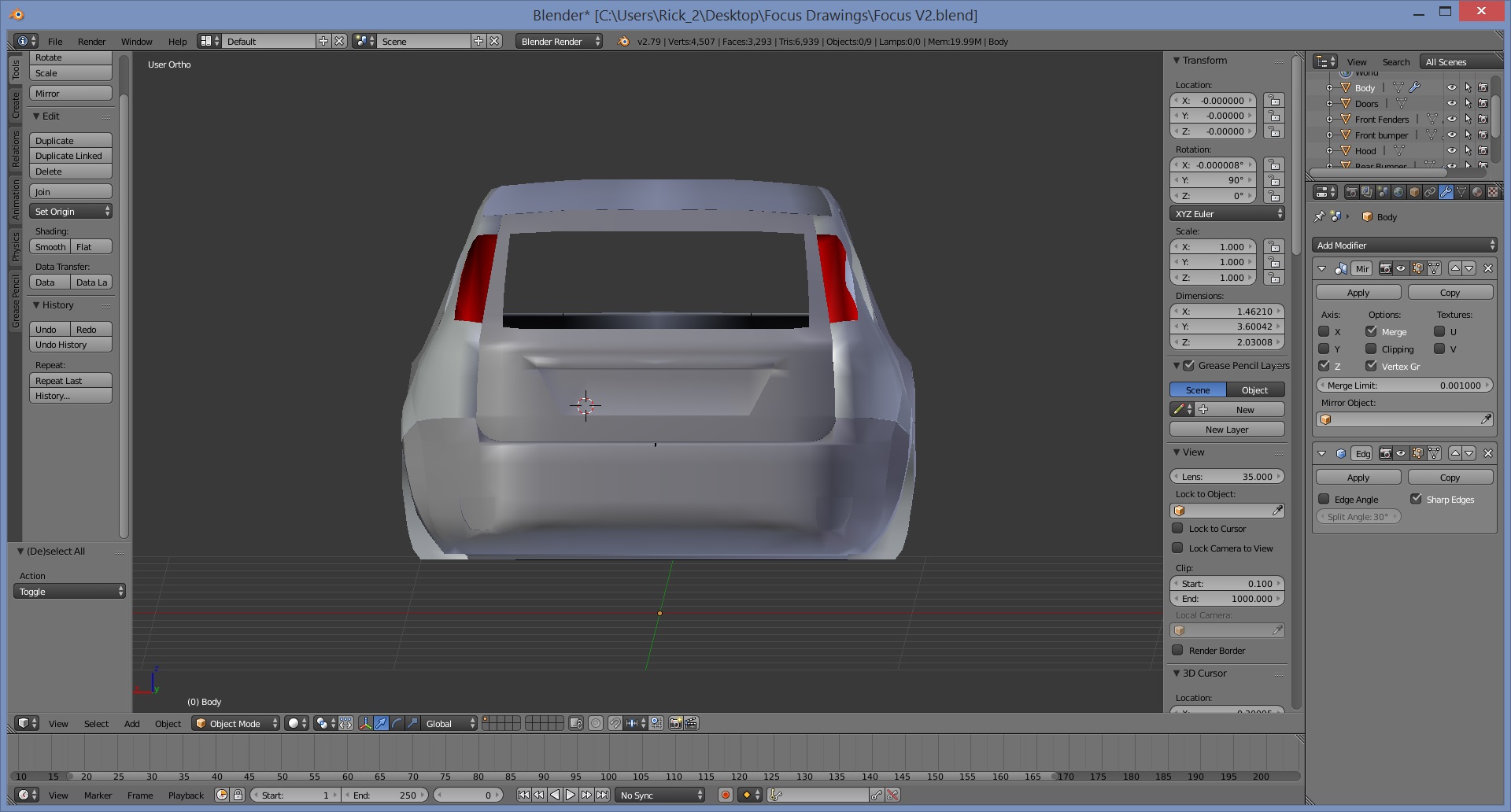Screen dimensions: 1511x812
Task: Click the Mirror Object eyedropper icon
Action: click(x=1486, y=420)
